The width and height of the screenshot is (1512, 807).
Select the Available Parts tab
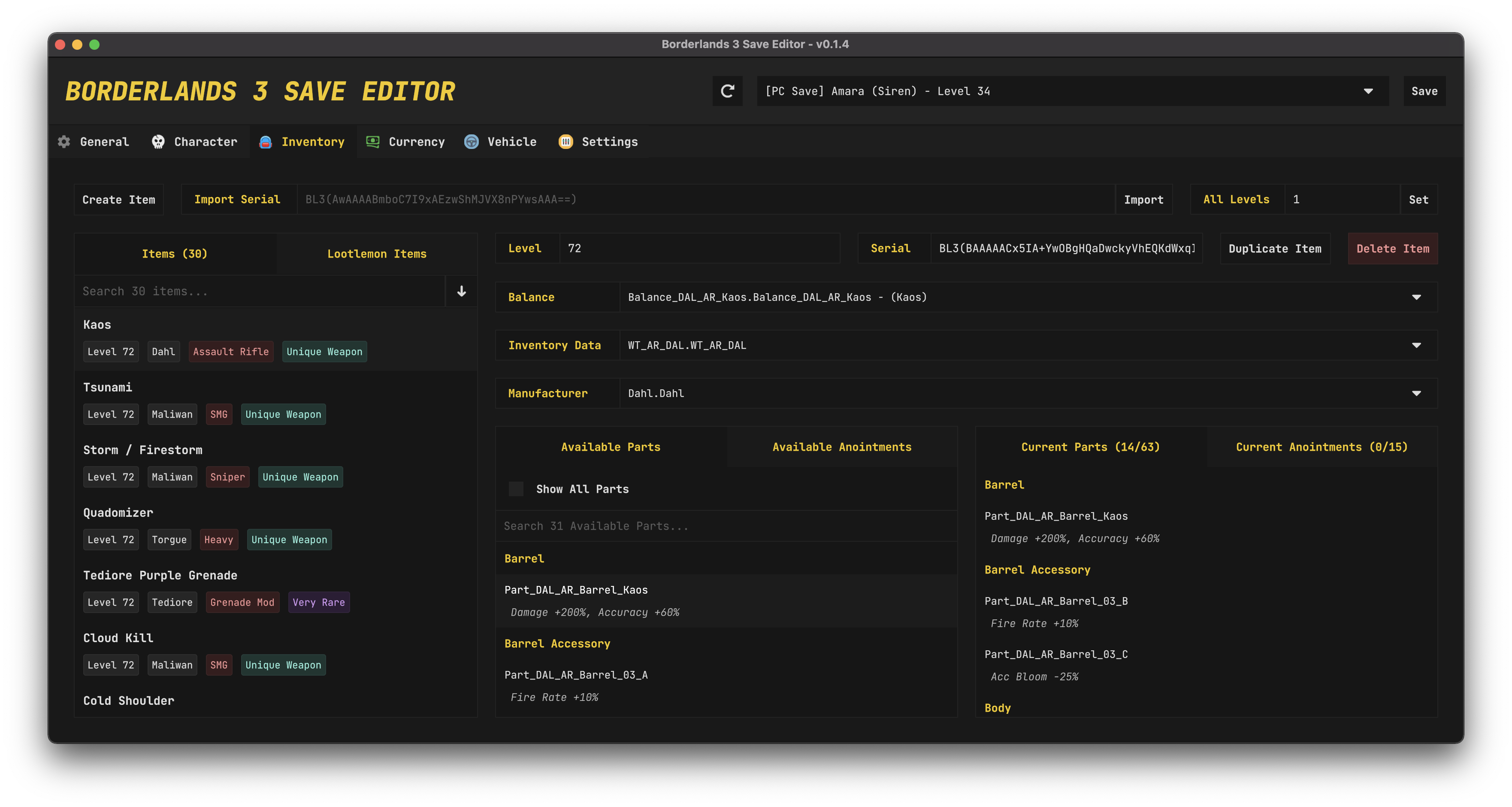611,447
